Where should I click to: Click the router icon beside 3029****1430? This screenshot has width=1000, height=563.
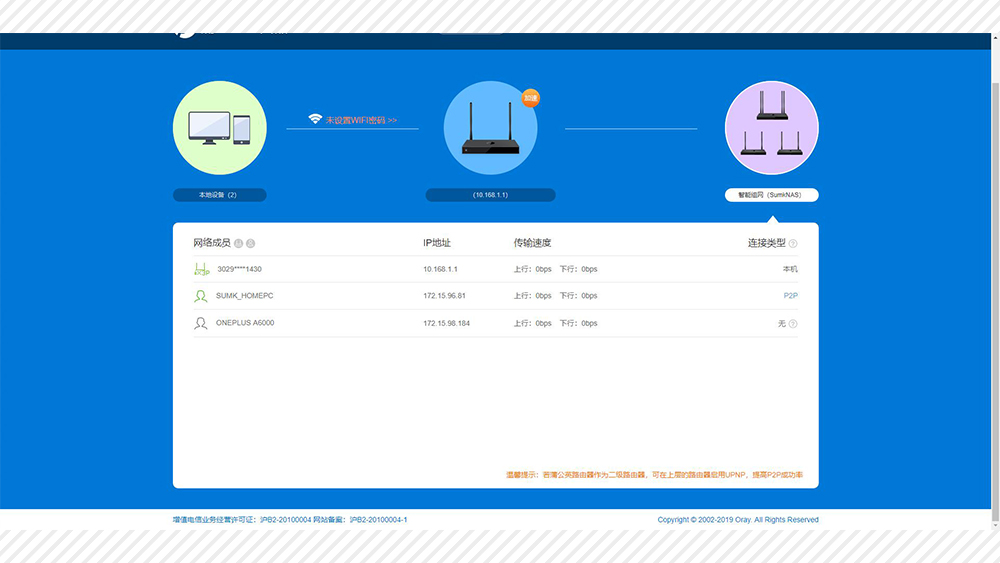point(201,269)
